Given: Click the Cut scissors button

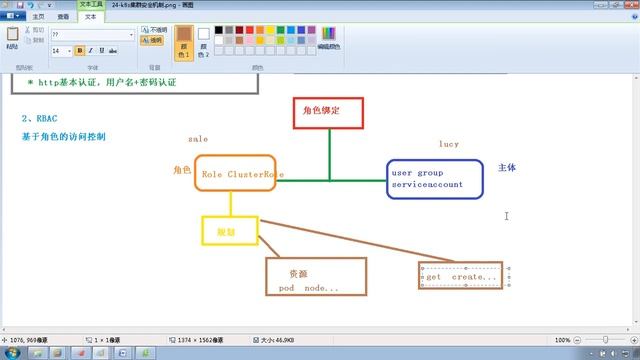Looking at the screenshot, I should point(34,30).
